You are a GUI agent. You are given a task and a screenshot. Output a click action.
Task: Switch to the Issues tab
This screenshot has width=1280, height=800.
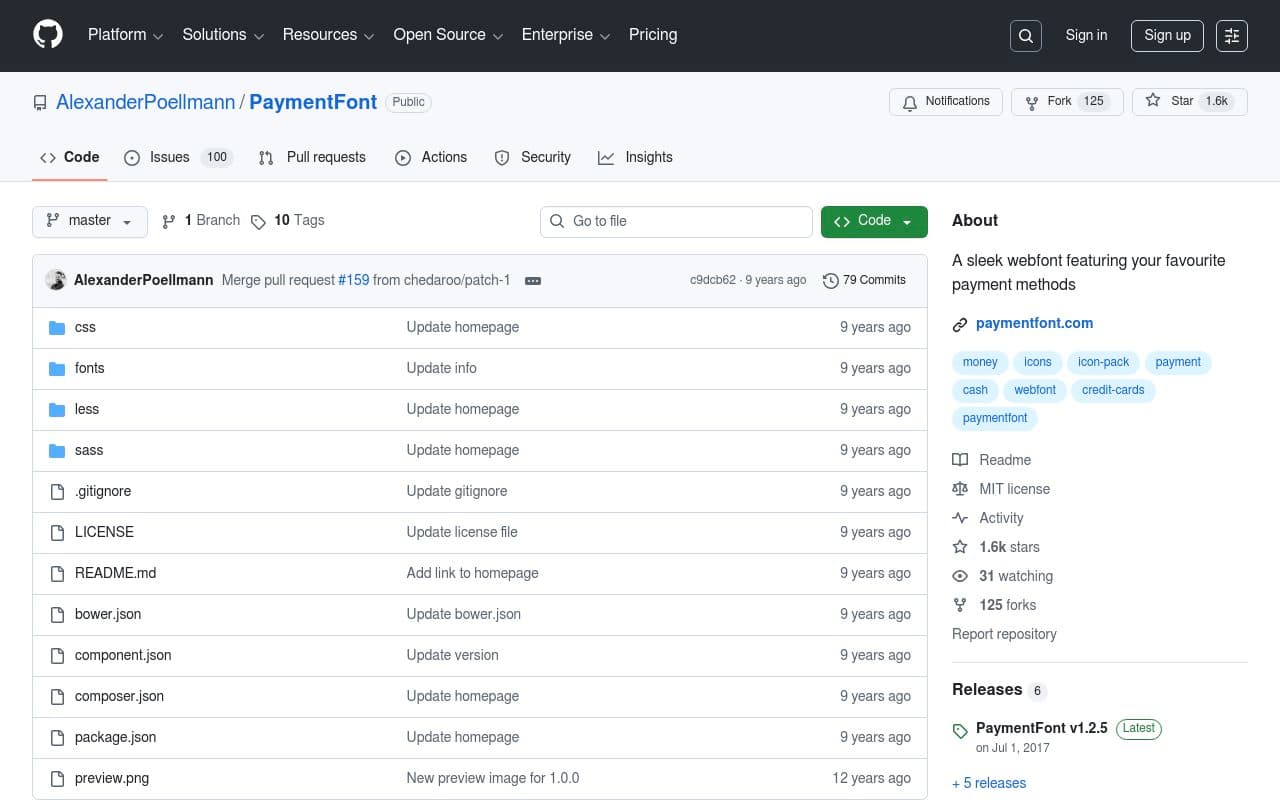169,157
